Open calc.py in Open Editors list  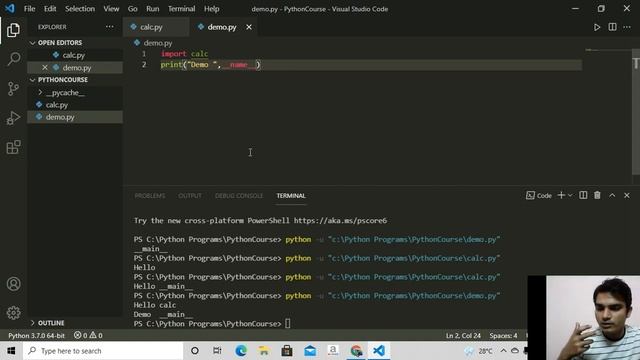pyautogui.click(x=75, y=55)
